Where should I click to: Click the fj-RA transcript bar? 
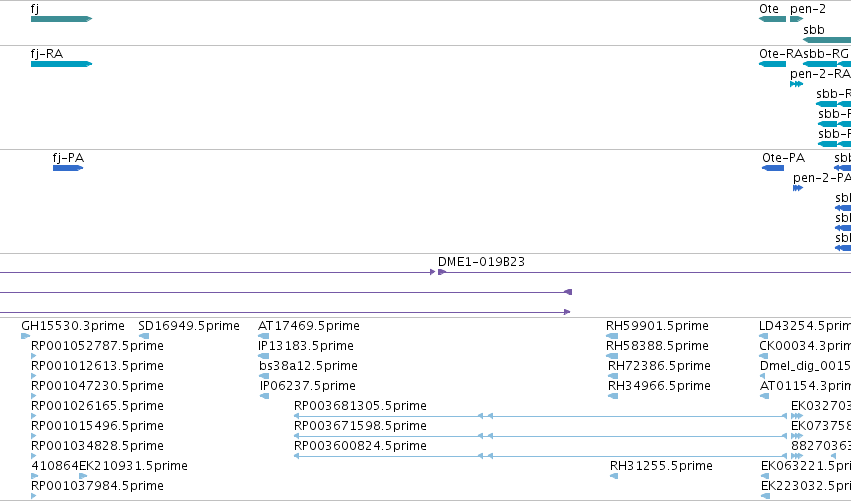(x=61, y=64)
